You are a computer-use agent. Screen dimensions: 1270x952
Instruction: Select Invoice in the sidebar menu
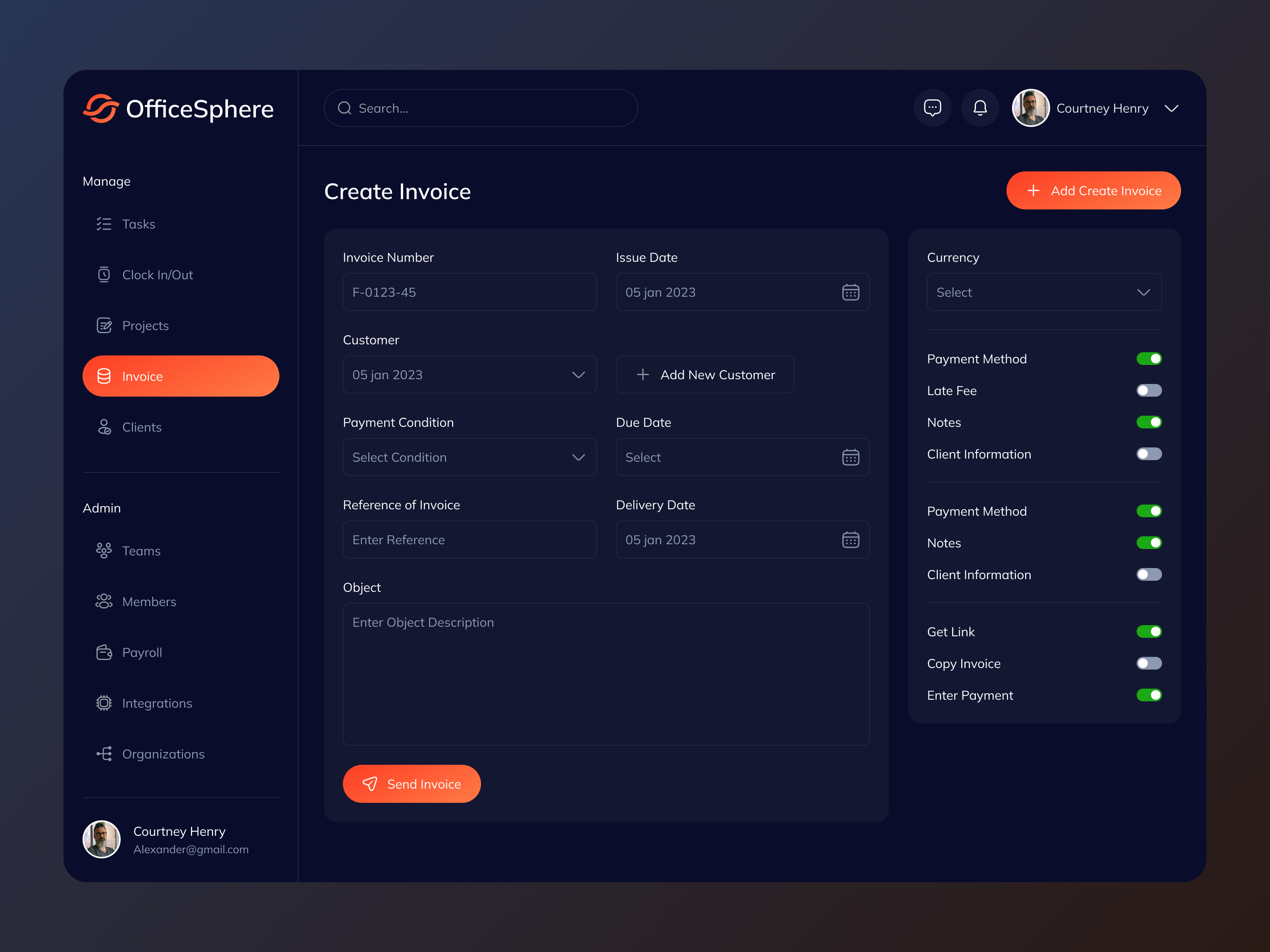click(x=180, y=376)
